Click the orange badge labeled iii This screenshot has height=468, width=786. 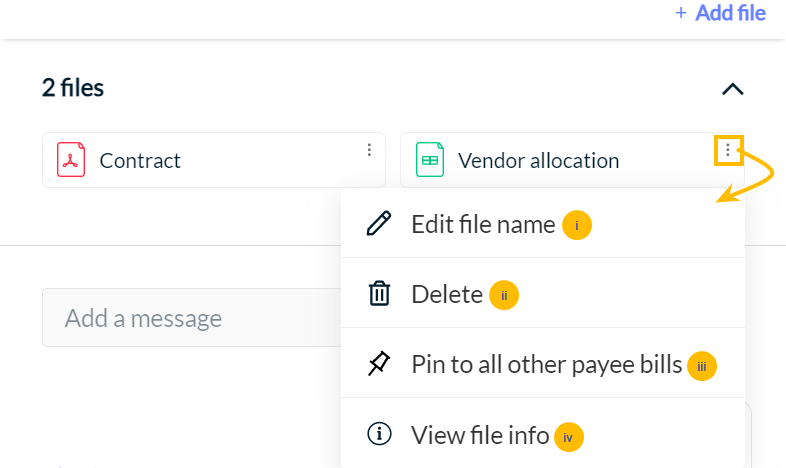click(702, 366)
